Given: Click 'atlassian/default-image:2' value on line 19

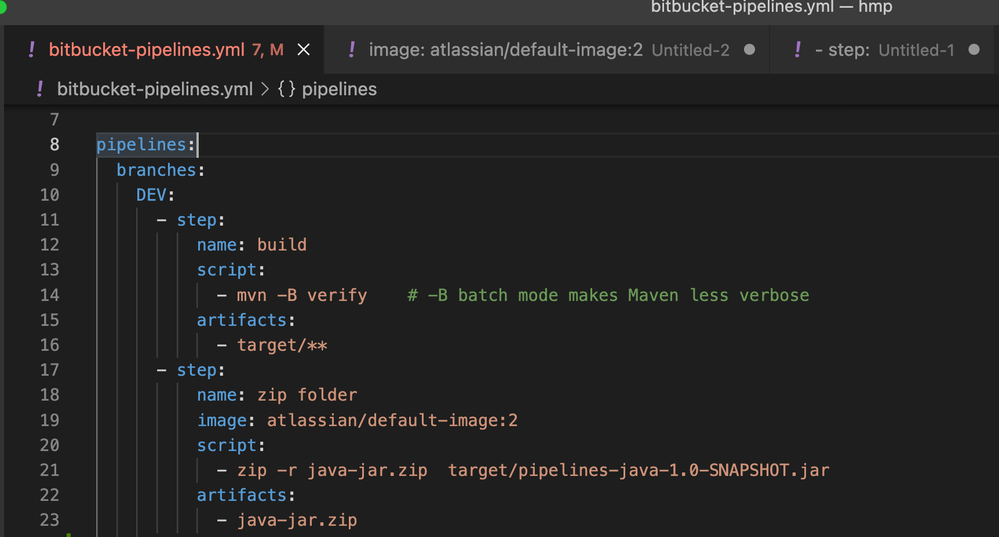Looking at the screenshot, I should [x=392, y=420].
